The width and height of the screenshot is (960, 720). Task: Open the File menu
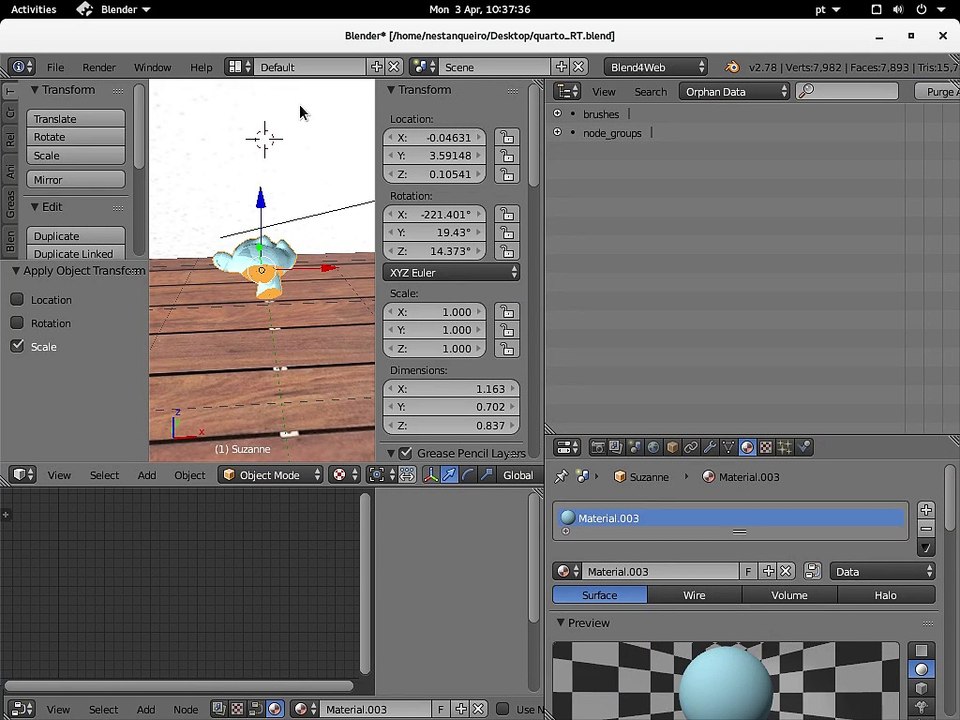pos(55,67)
